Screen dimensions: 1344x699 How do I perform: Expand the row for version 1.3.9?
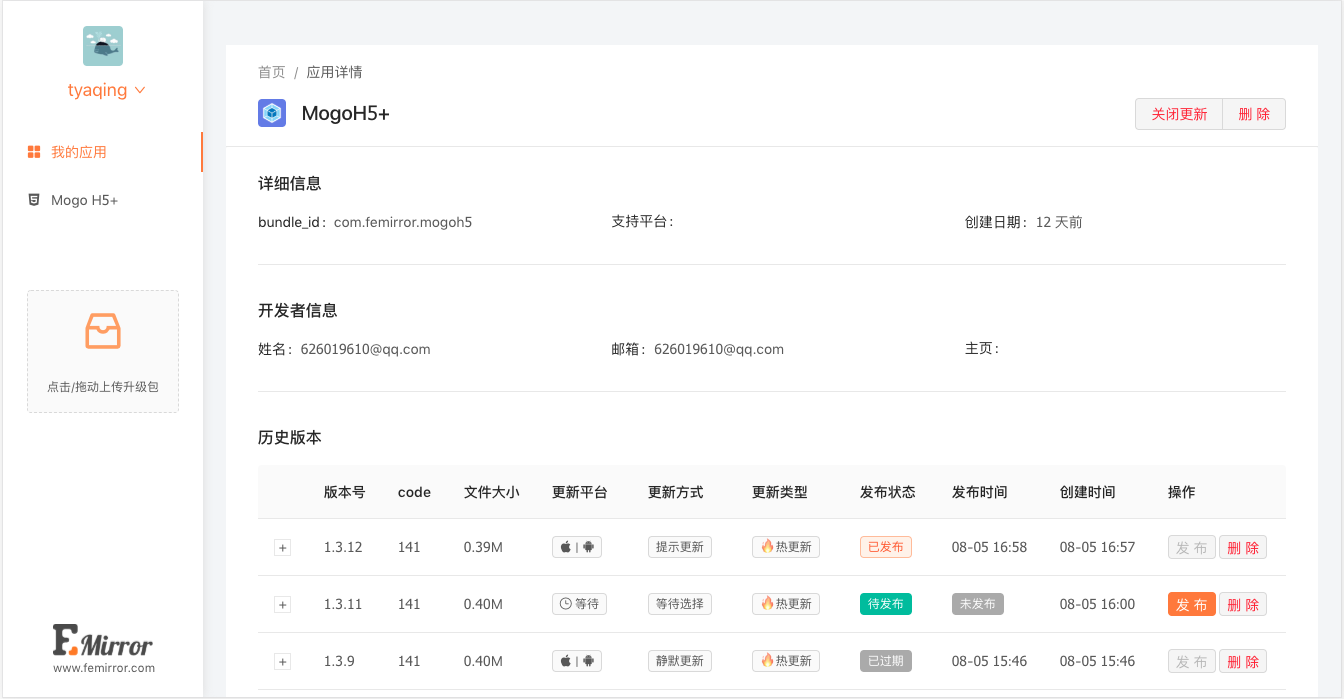282,662
